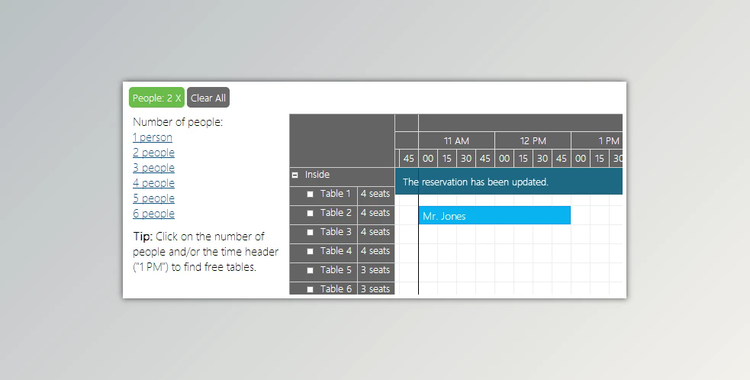Click the reservation updated notification
Image resolution: width=750 pixels, height=380 pixels.
point(509,181)
